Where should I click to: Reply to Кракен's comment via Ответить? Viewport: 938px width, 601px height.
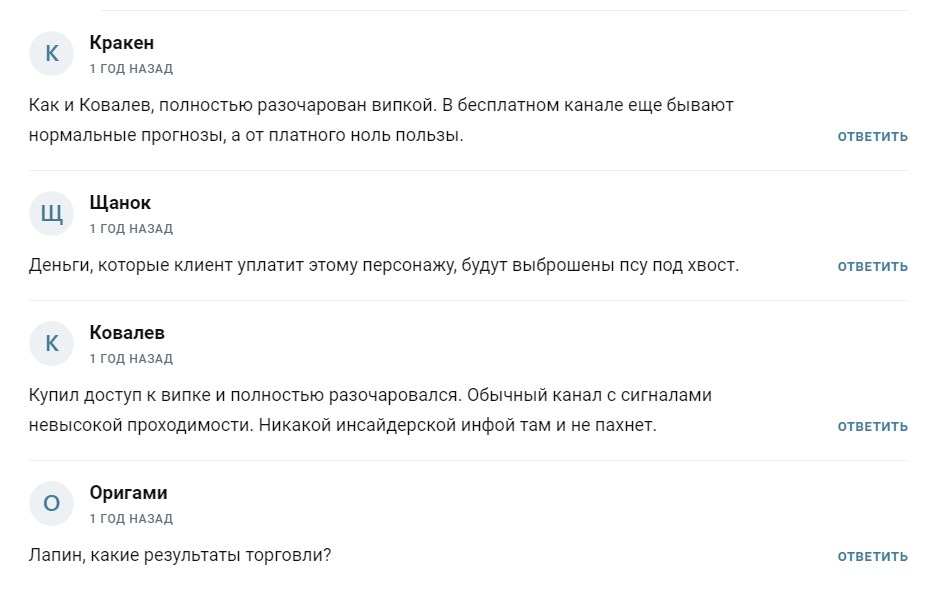(x=872, y=136)
